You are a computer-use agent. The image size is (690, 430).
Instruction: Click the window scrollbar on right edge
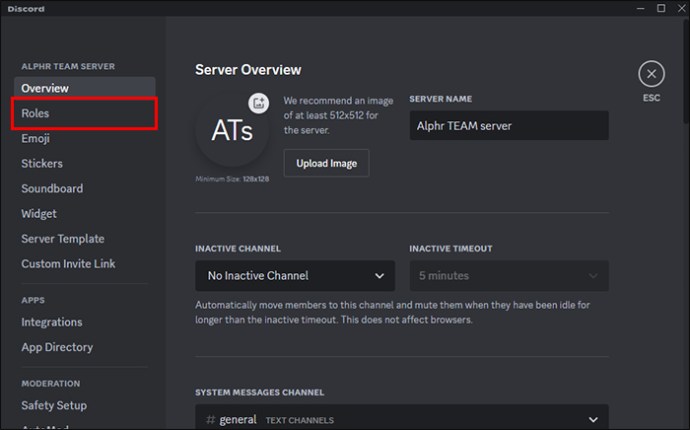686,70
